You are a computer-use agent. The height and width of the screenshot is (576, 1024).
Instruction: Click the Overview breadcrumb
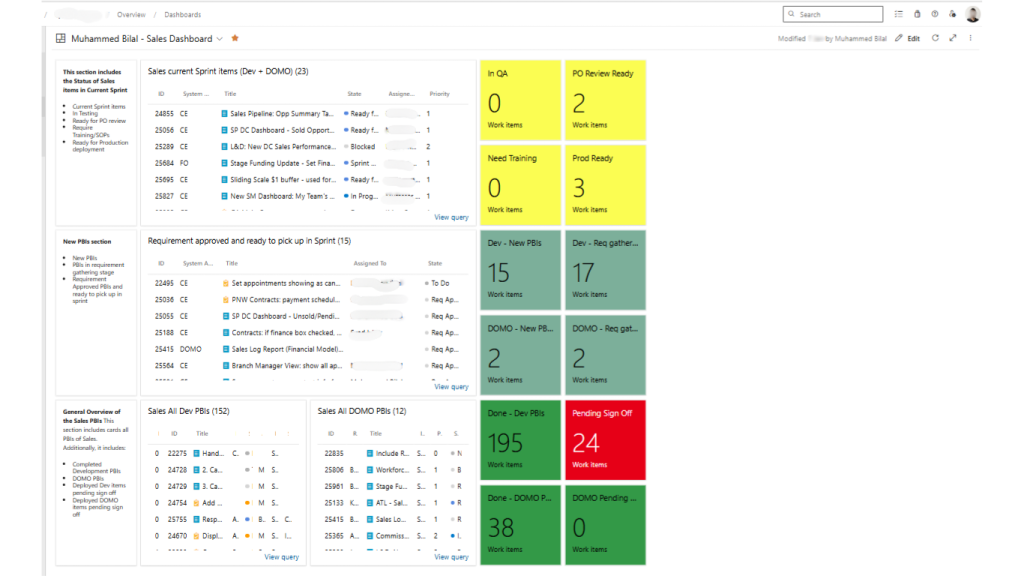click(x=131, y=15)
